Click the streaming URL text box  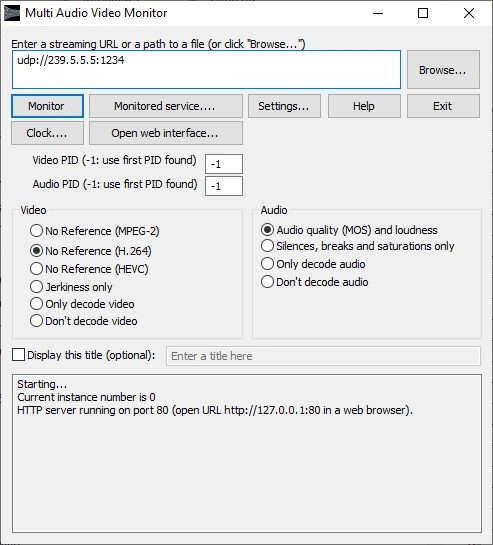coord(207,70)
